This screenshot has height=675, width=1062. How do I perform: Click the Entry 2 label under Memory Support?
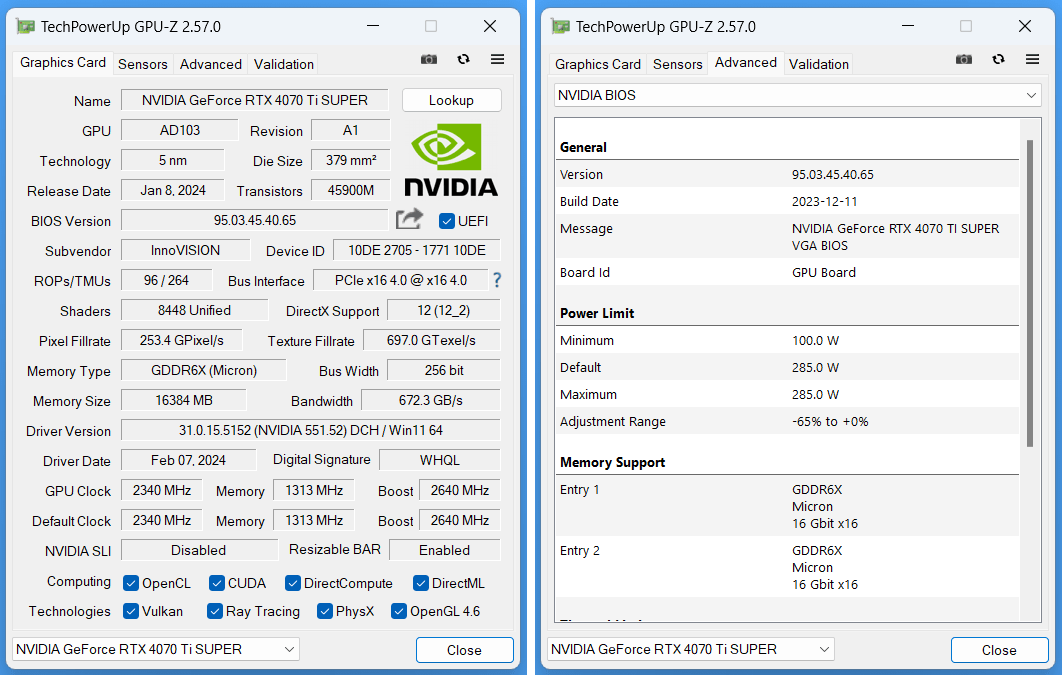(580, 550)
